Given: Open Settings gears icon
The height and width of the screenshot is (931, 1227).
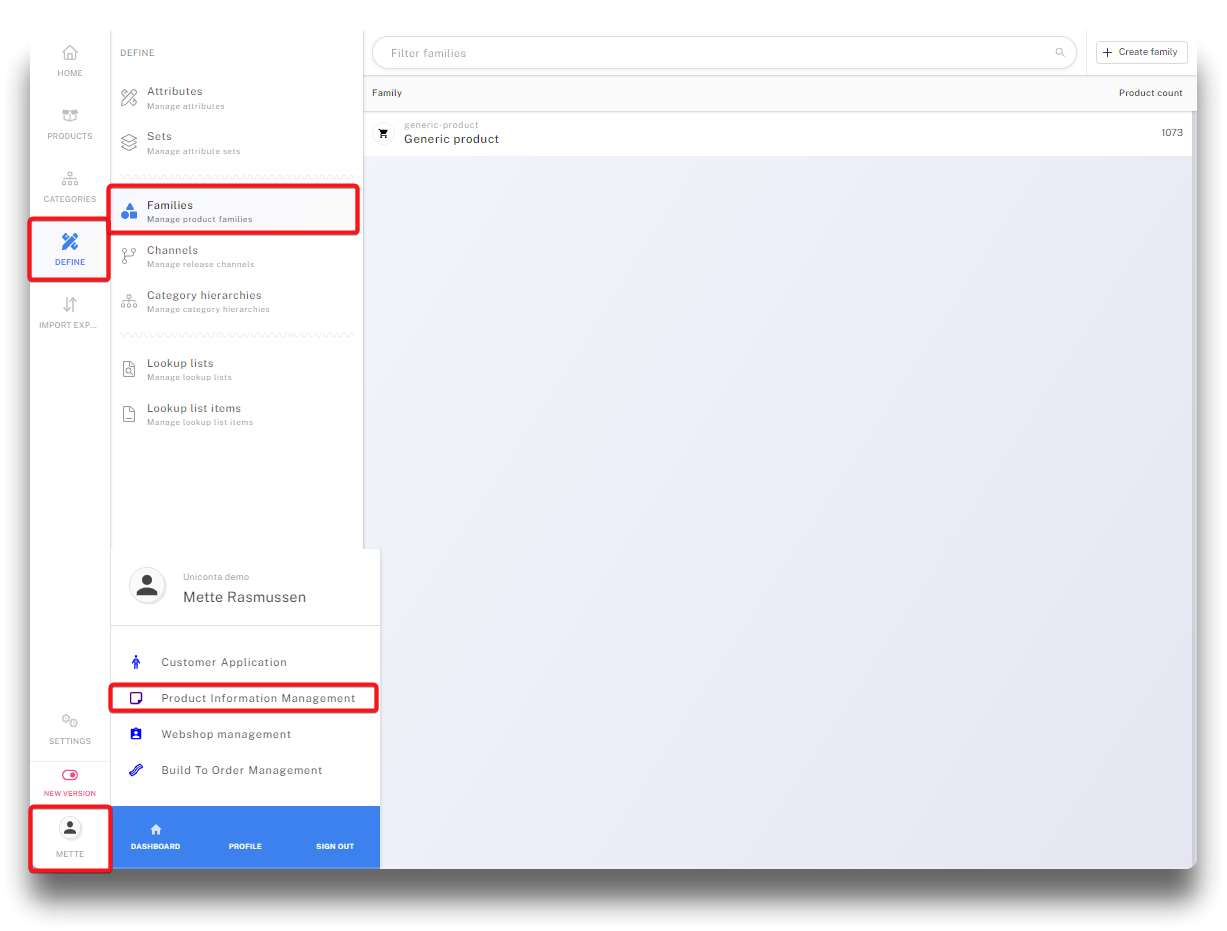Looking at the screenshot, I should click(x=70, y=721).
